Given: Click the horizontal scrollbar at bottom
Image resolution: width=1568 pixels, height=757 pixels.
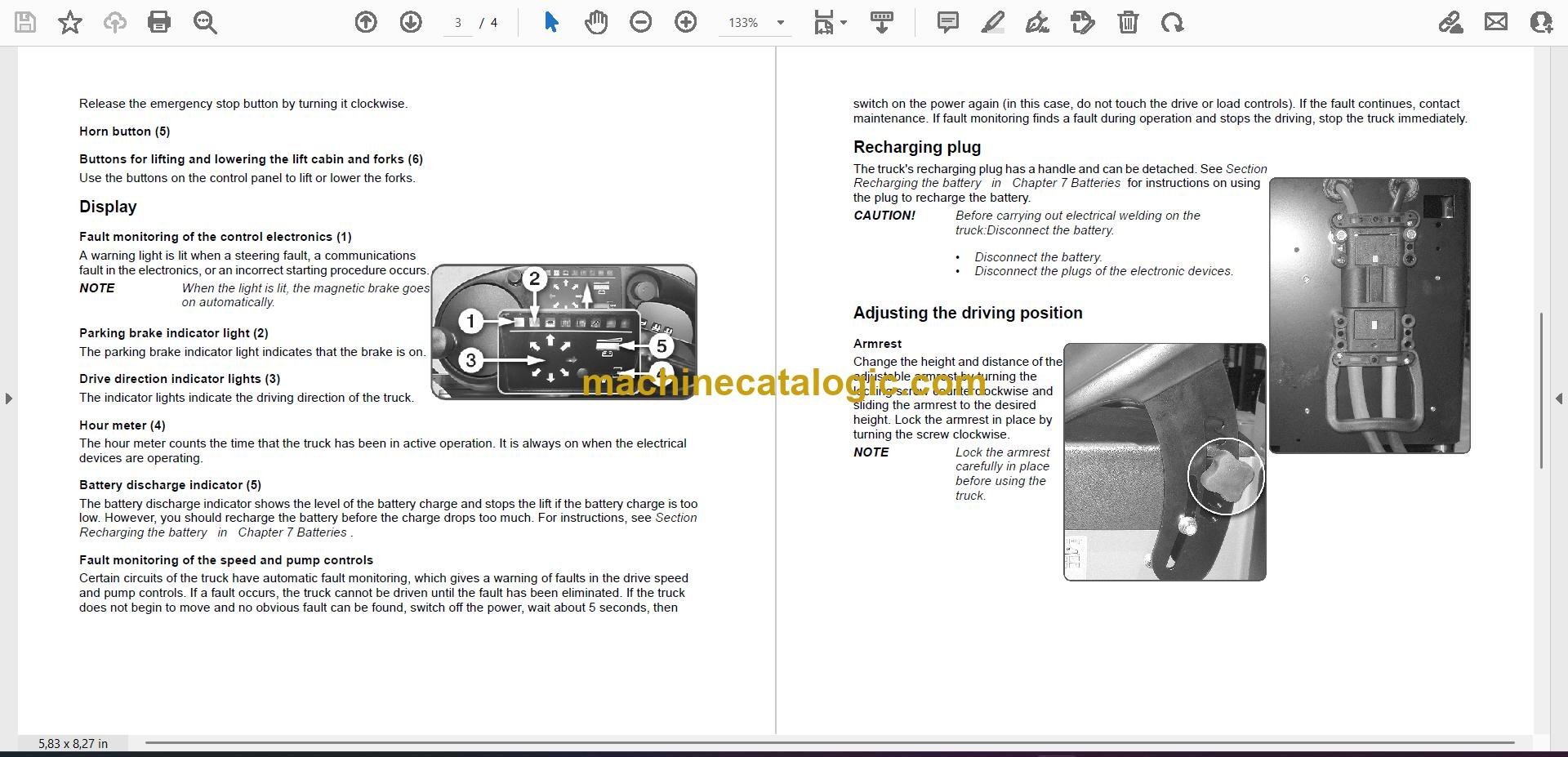Looking at the screenshot, I should tap(830, 742).
